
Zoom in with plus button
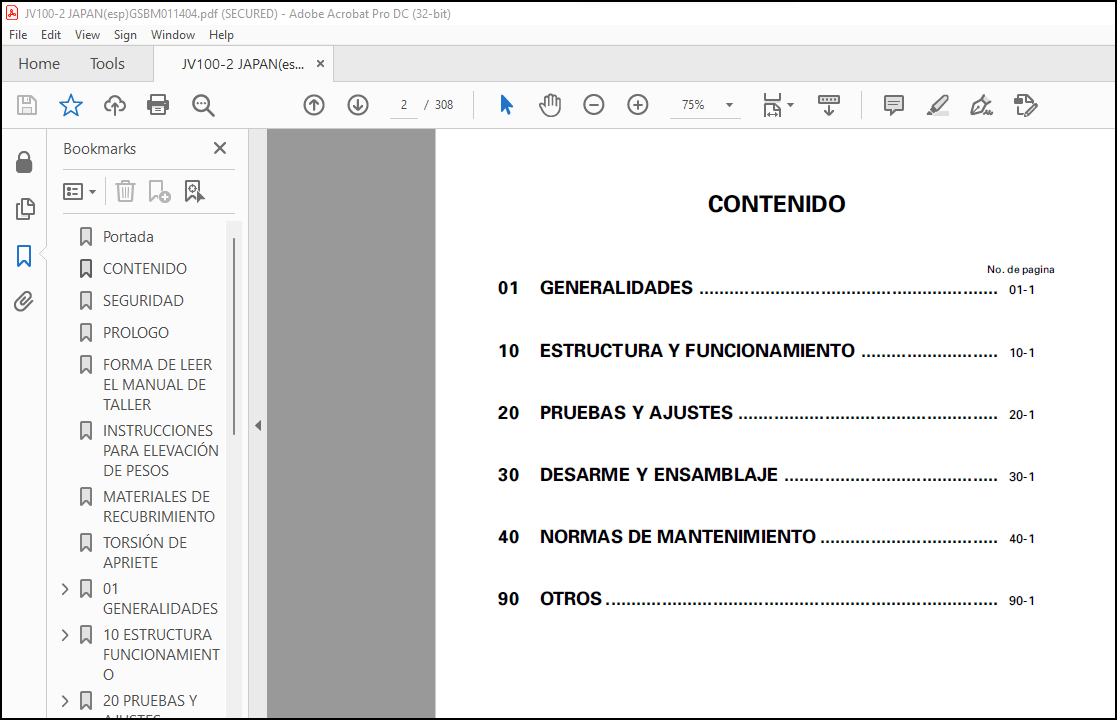pos(638,105)
